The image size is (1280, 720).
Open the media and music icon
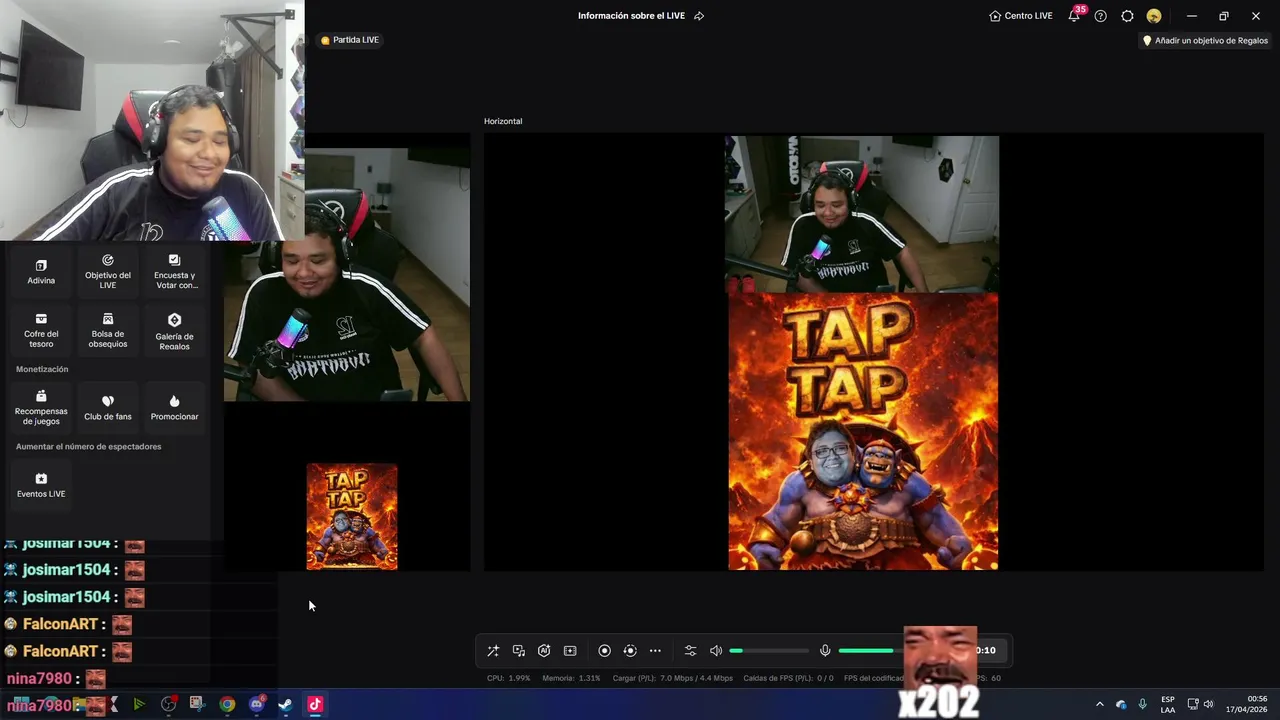tap(519, 651)
